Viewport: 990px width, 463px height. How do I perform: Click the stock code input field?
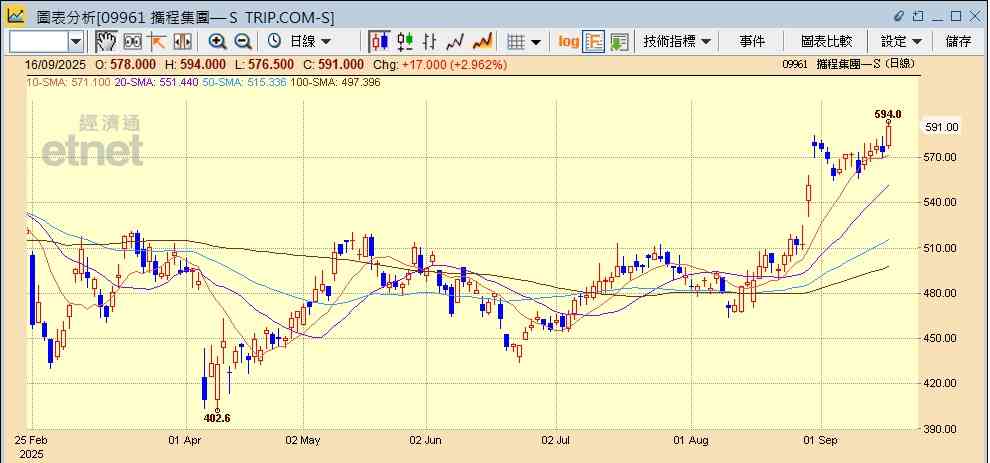pos(39,42)
